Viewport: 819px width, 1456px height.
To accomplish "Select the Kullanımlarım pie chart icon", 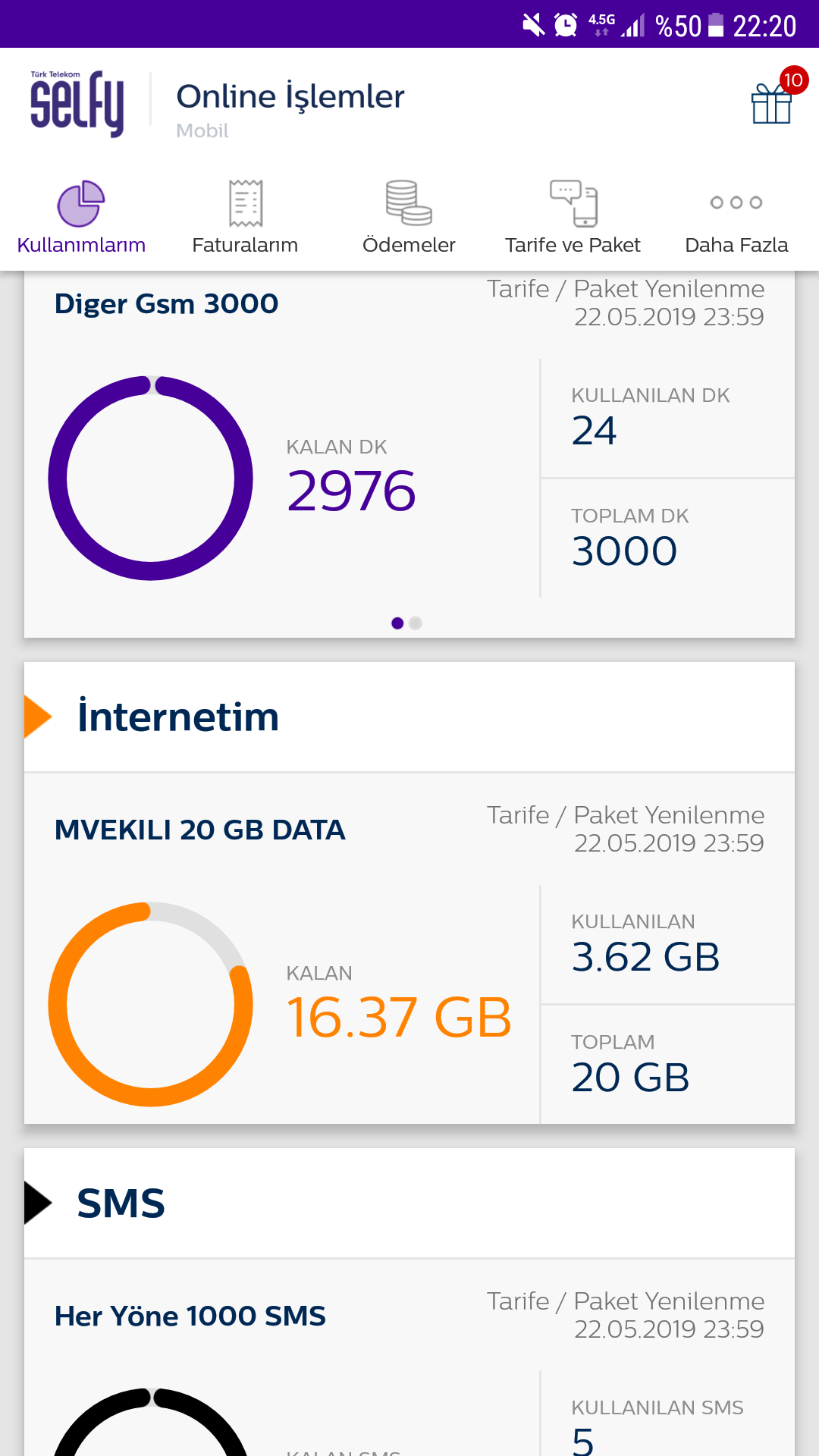I will click(81, 203).
